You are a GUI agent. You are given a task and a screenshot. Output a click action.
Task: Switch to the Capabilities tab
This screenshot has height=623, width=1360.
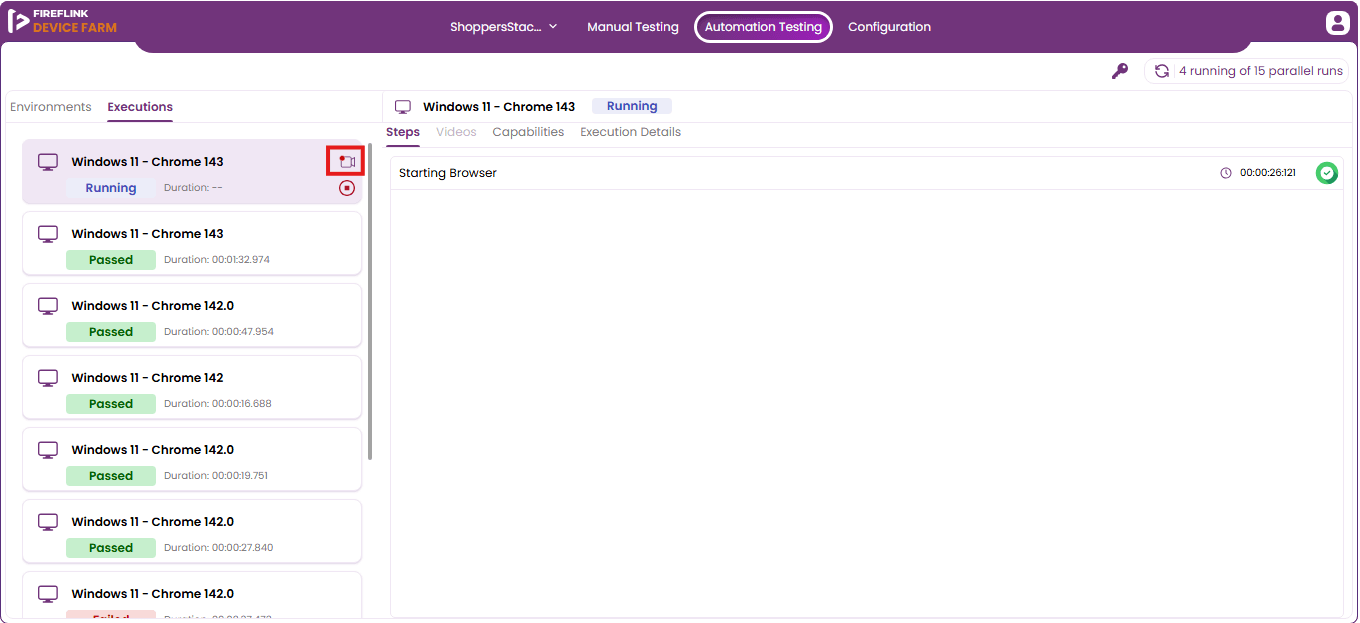(528, 132)
